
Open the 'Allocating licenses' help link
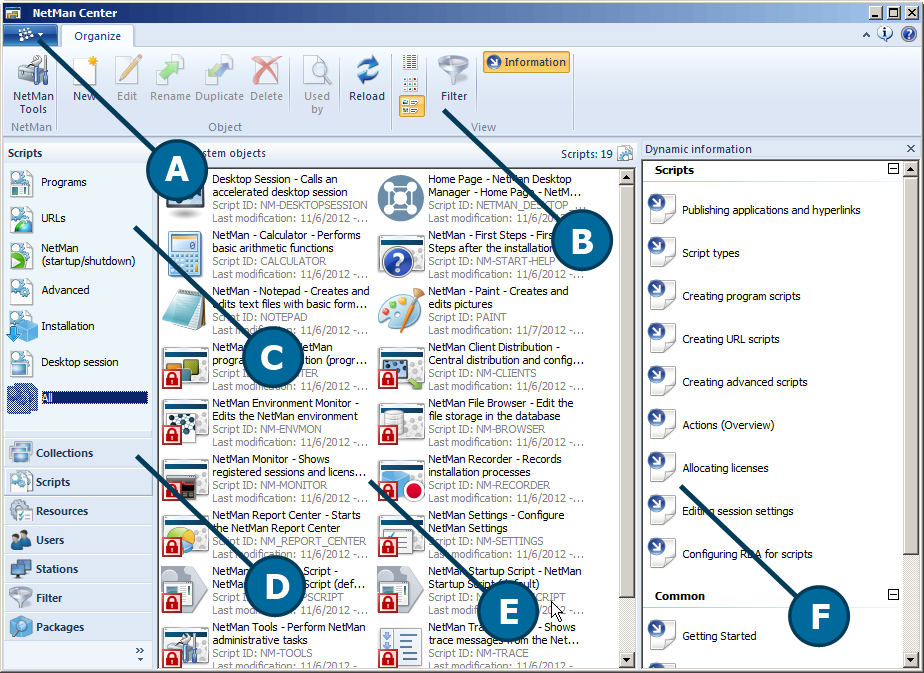(x=724, y=468)
